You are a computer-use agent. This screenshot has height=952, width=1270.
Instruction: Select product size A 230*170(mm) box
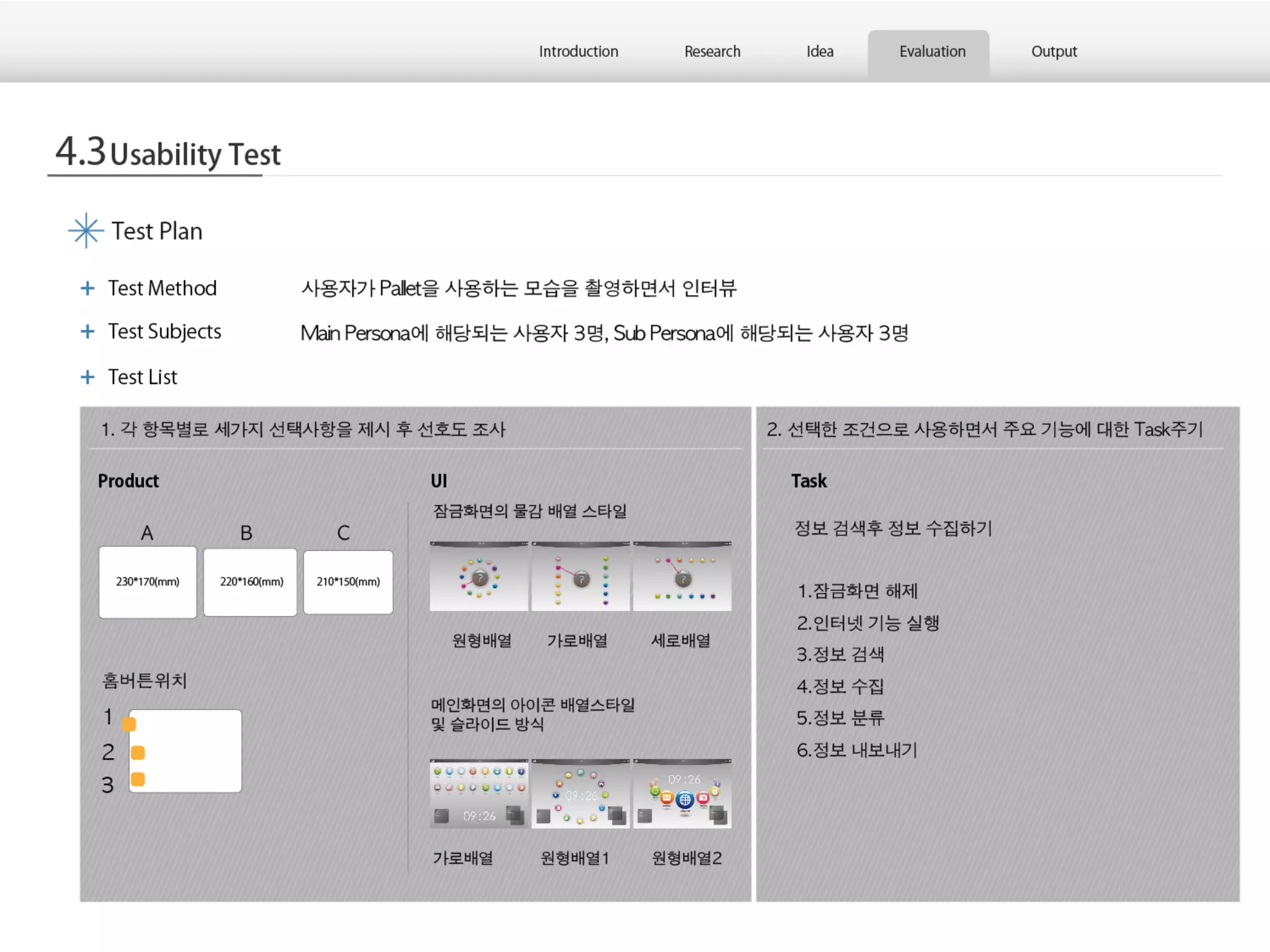(x=148, y=581)
